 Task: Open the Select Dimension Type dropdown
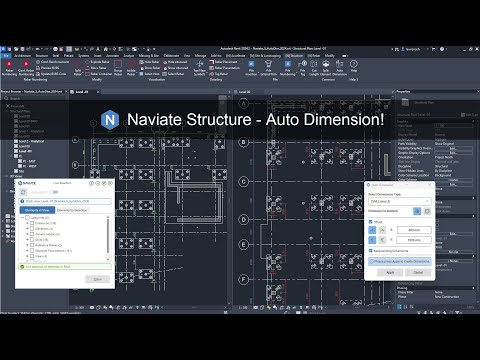tap(400, 201)
